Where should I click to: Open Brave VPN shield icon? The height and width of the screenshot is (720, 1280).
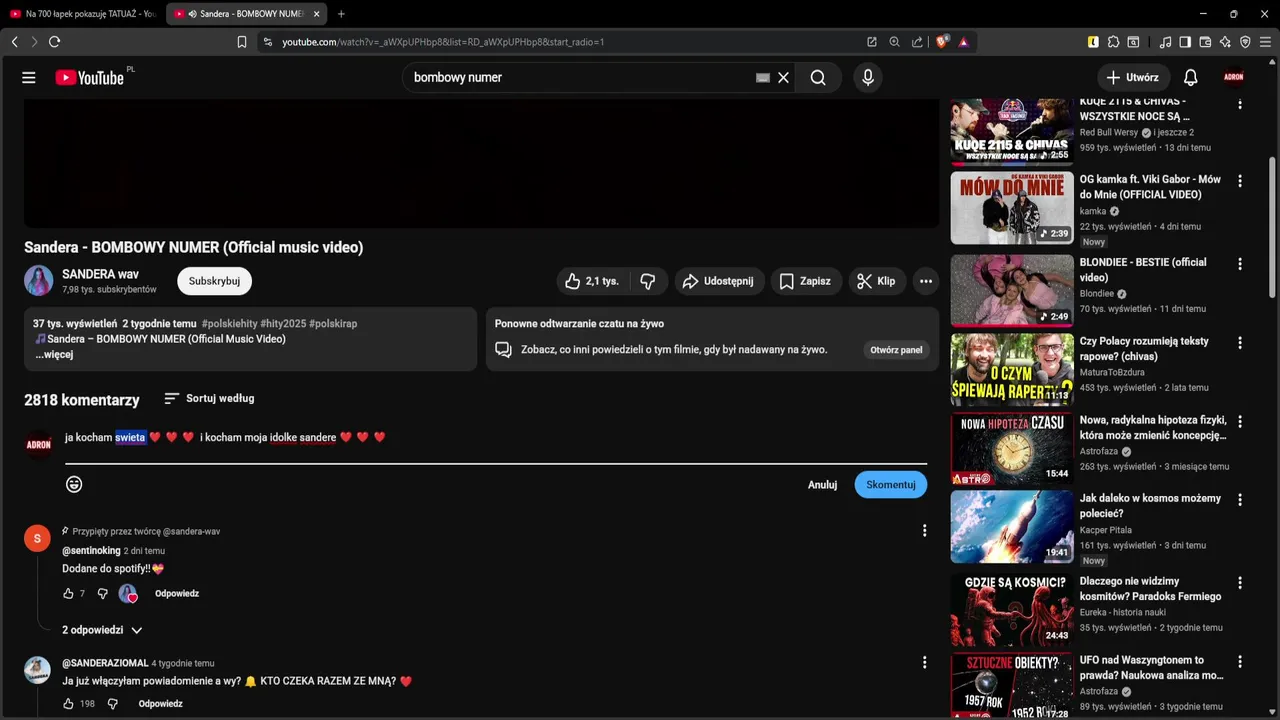point(1245,42)
